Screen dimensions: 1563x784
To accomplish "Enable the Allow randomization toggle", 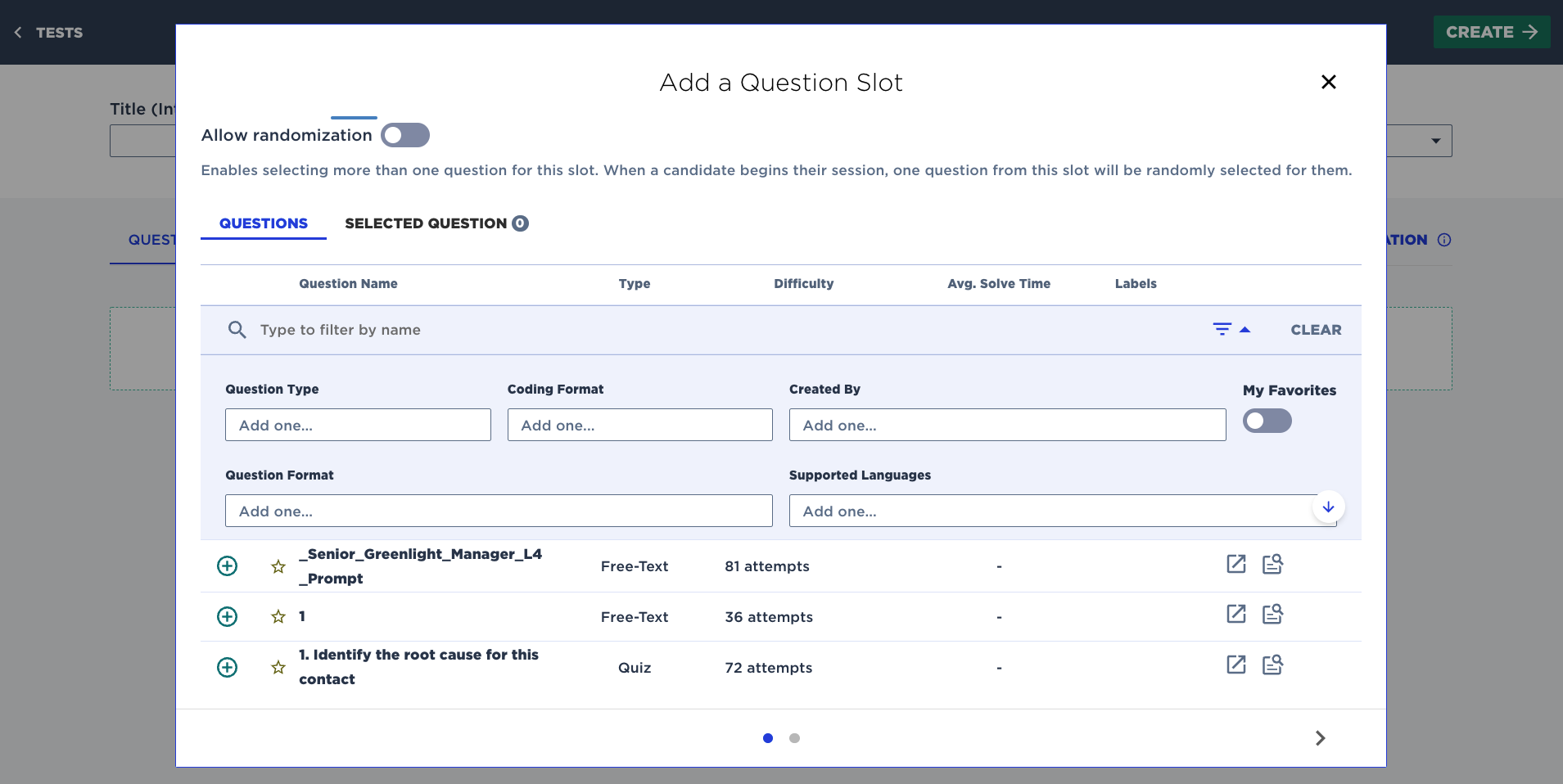I will tap(404, 134).
